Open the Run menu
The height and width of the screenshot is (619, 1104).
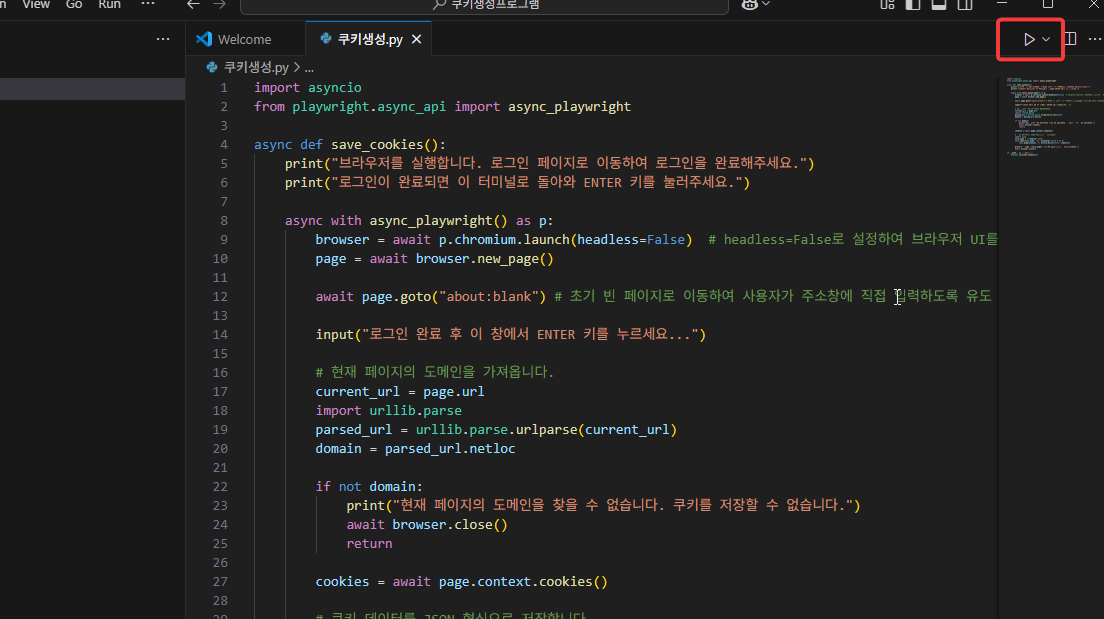click(109, 5)
